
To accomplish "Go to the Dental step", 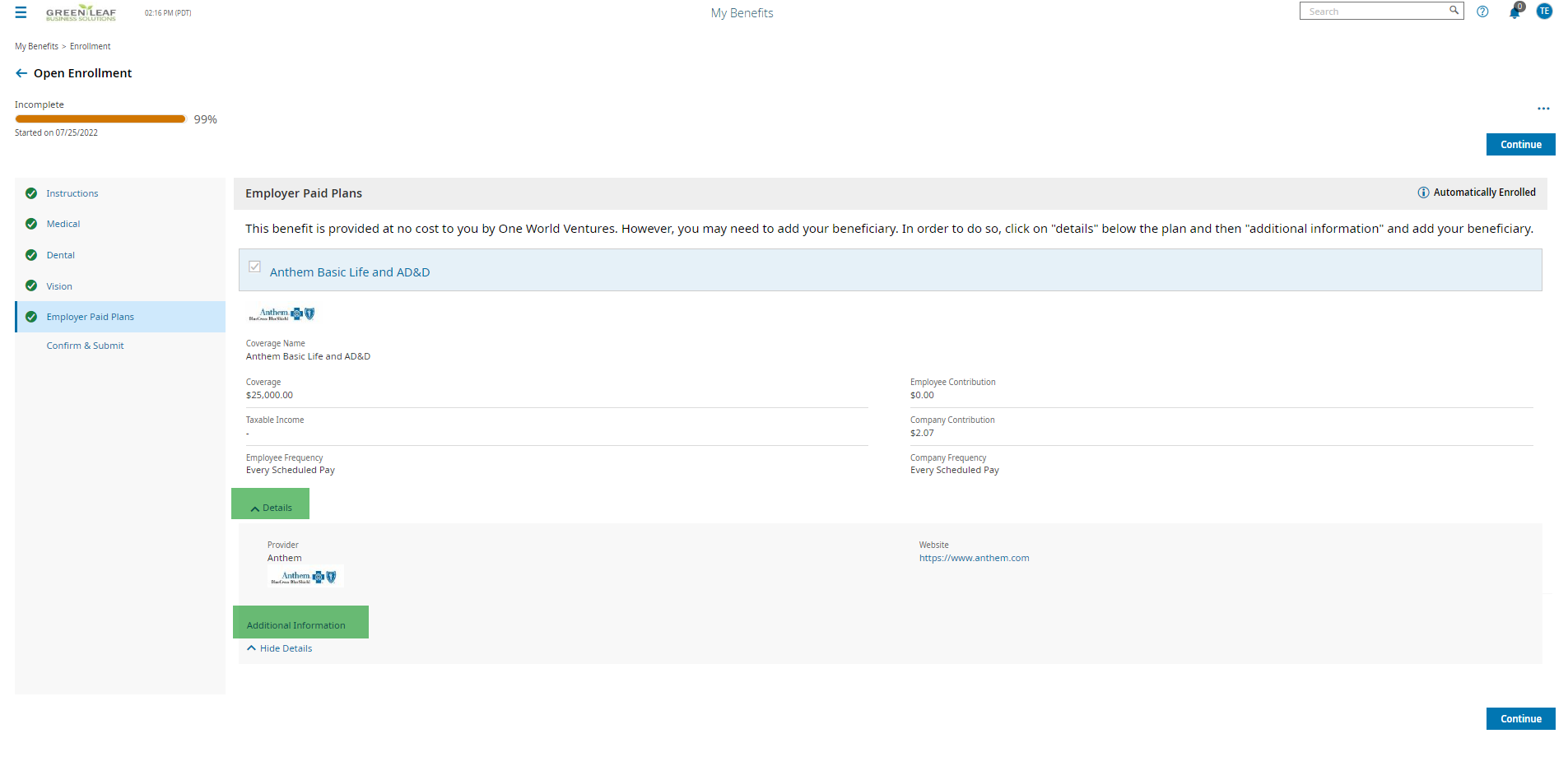I will pyautogui.click(x=61, y=255).
